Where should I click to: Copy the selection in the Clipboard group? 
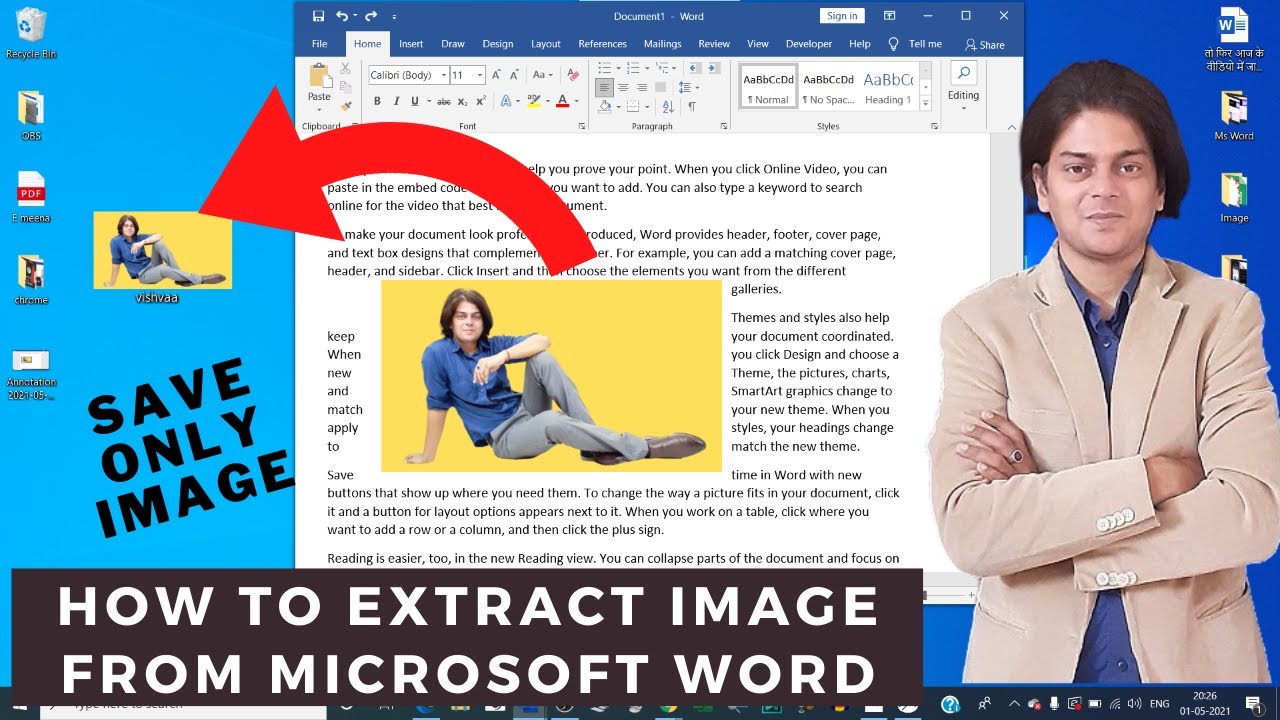(x=345, y=87)
